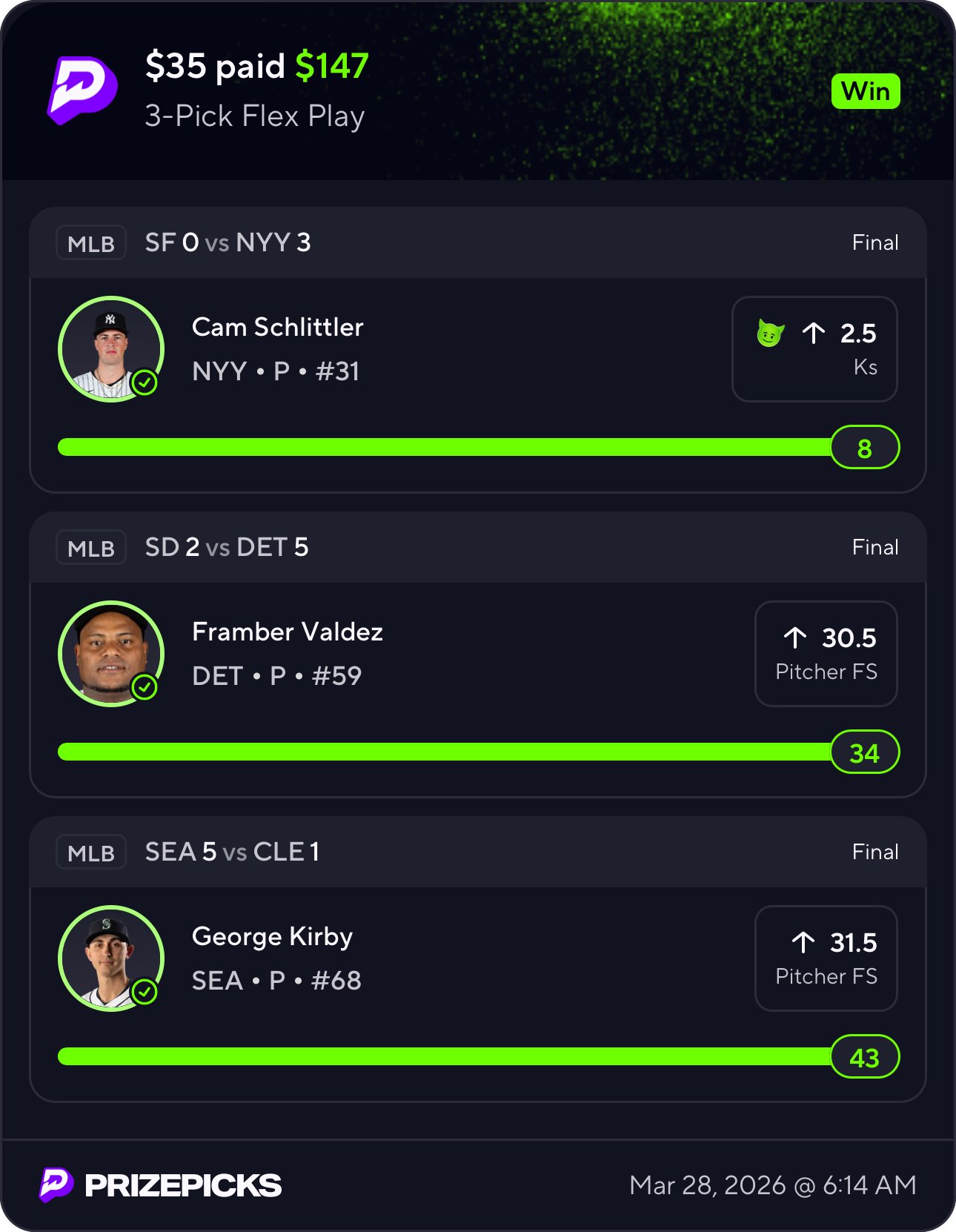956x1232 pixels.
Task: Click the green Win badge
Action: click(865, 92)
